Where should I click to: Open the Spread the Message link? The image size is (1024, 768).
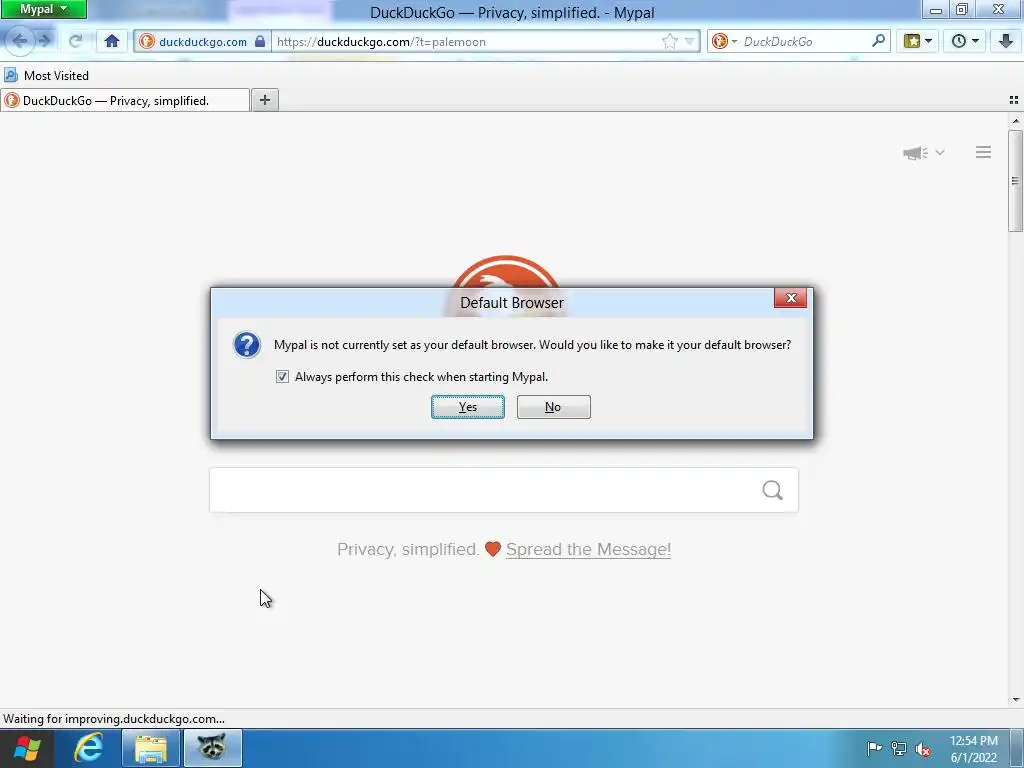pos(588,549)
